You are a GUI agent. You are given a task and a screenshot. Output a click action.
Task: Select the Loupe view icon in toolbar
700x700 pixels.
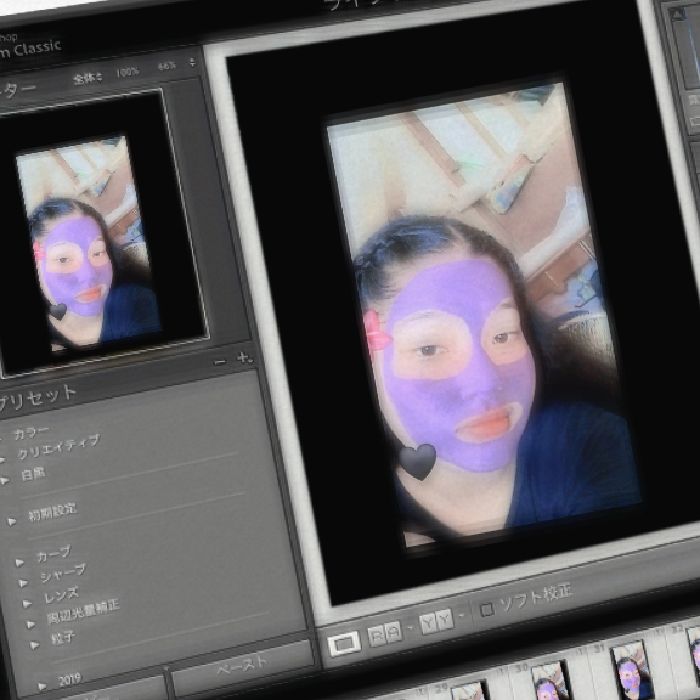tap(344, 643)
